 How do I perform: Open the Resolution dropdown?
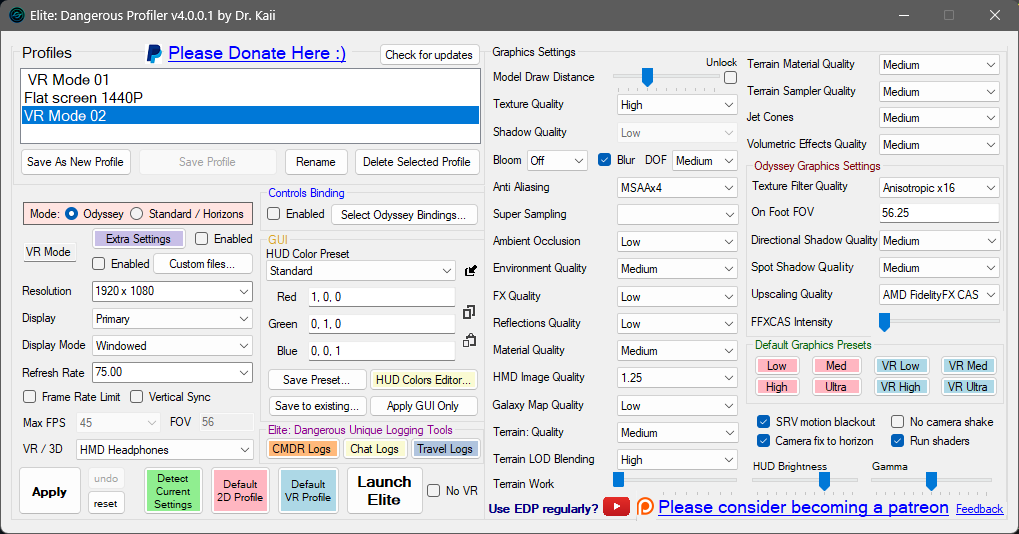tap(172, 291)
